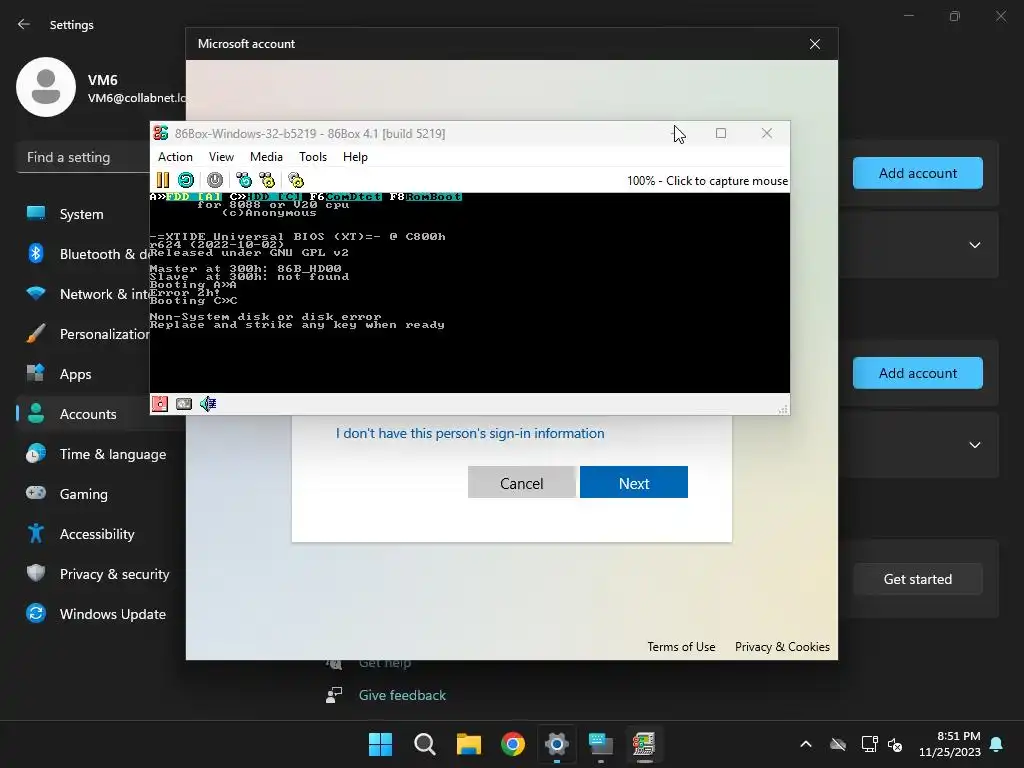Click the Windows Update sync icon

tap(36, 613)
